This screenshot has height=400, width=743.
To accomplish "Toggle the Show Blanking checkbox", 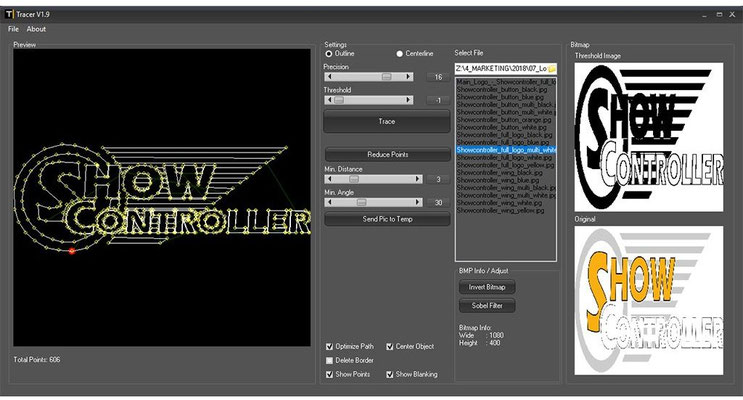I will (390, 374).
